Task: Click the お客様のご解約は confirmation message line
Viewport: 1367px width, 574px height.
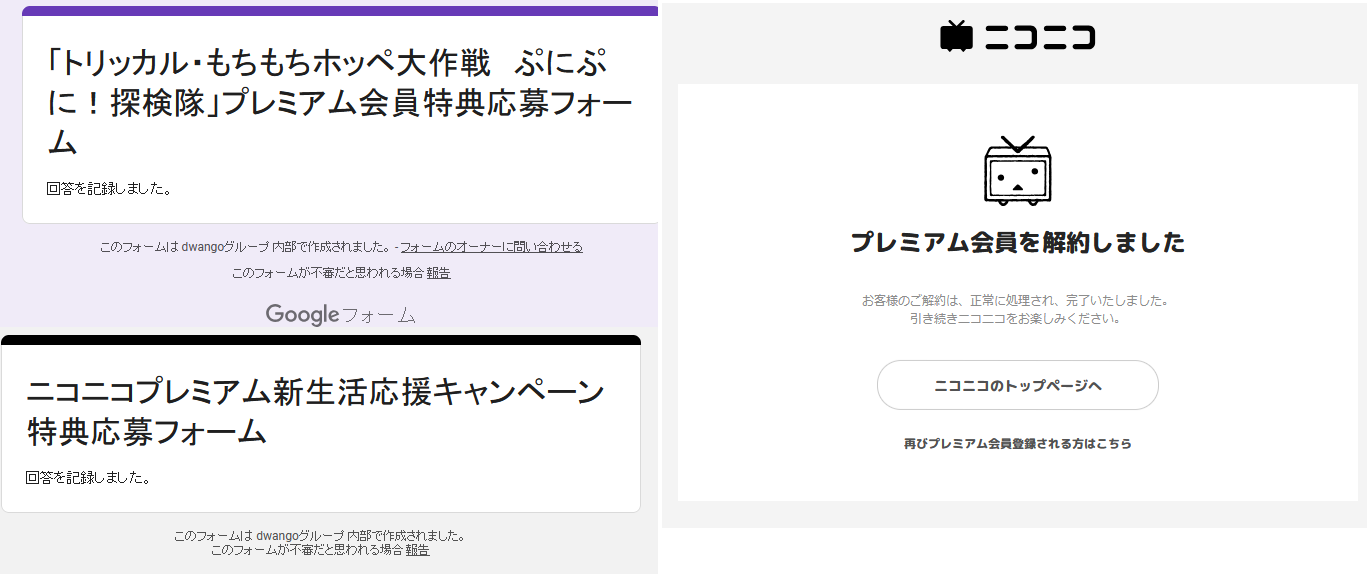Action: click(x=1015, y=300)
